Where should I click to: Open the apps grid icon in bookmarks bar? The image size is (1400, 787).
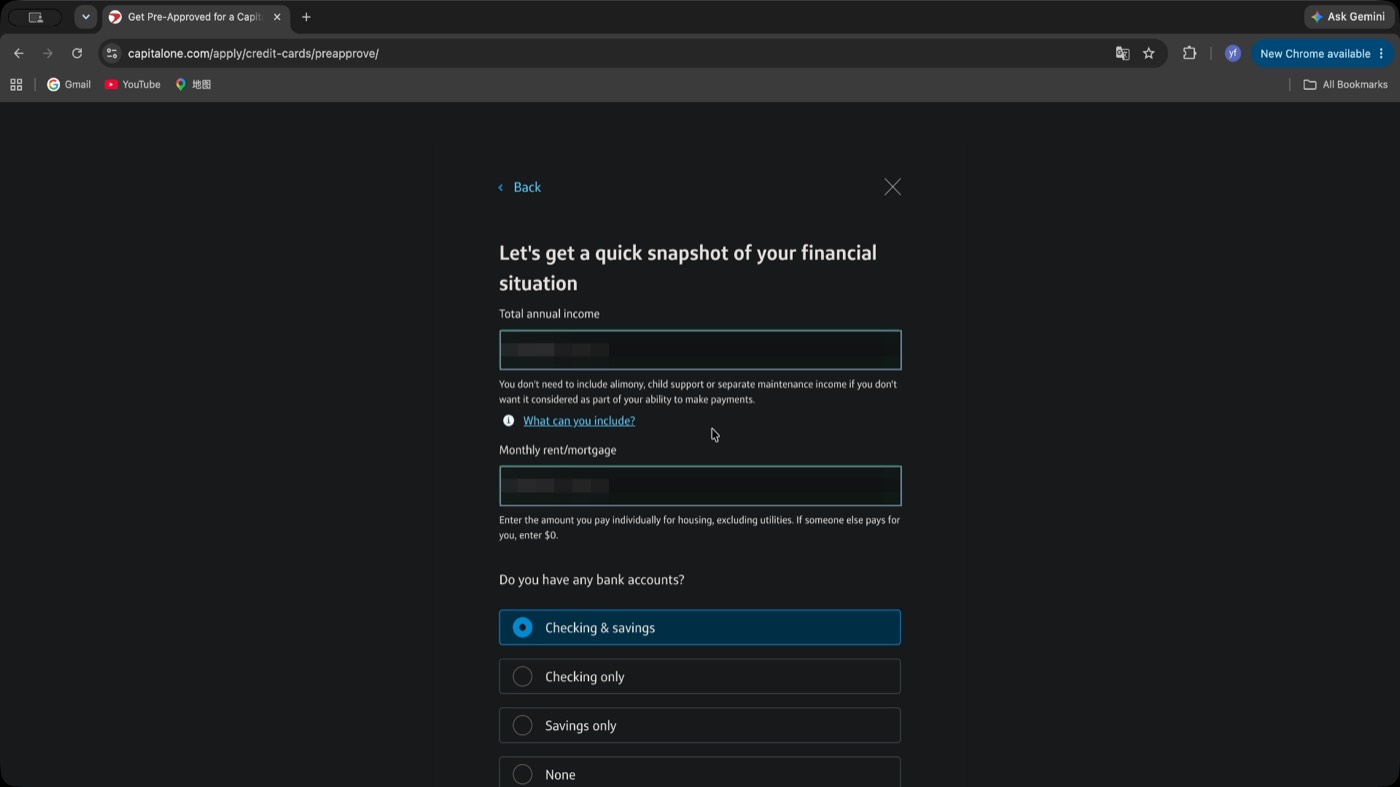16,85
